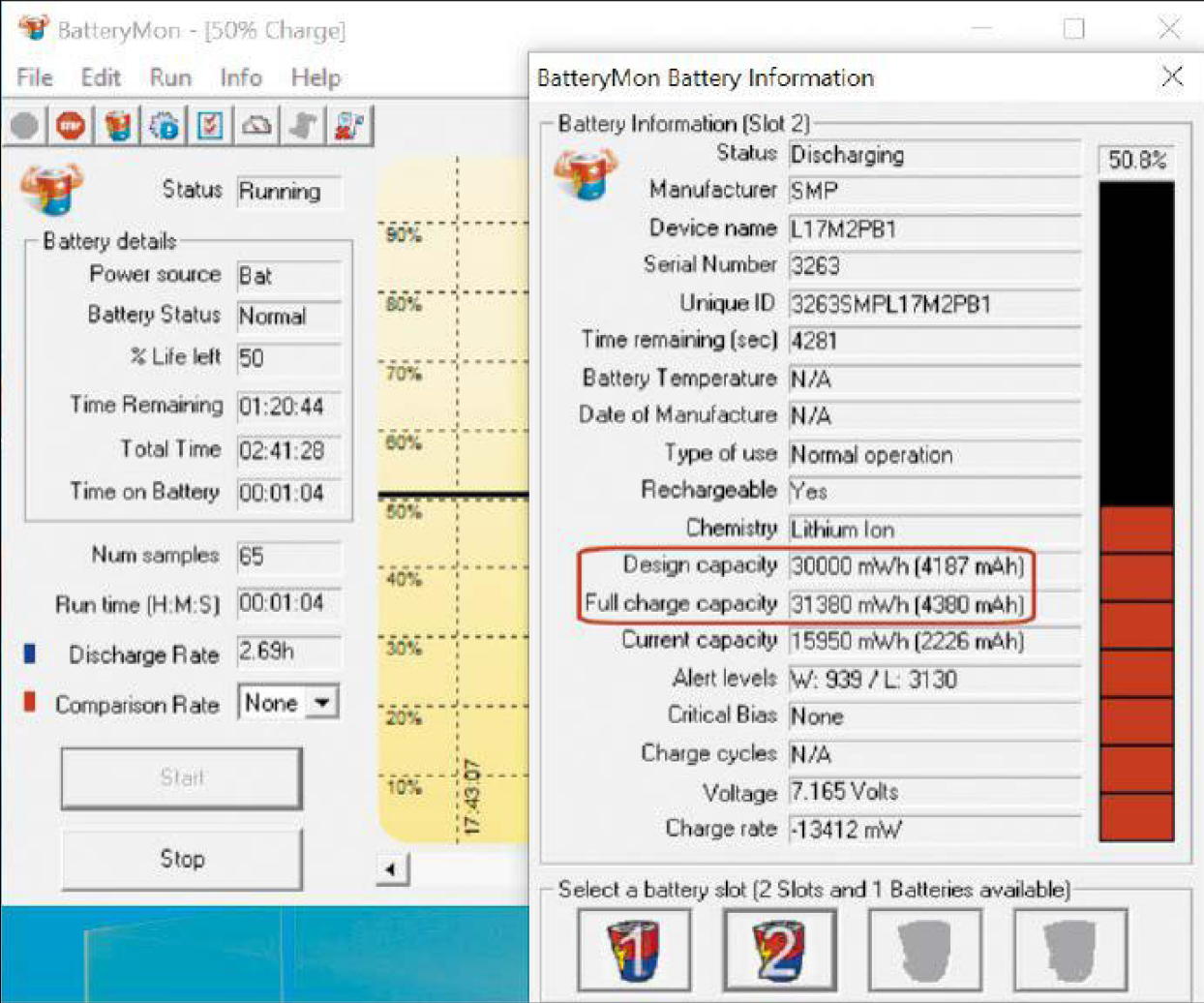This screenshot has width=1204, height=1003.
Task: Click Total Time value 02:41:28
Action: 289,450
